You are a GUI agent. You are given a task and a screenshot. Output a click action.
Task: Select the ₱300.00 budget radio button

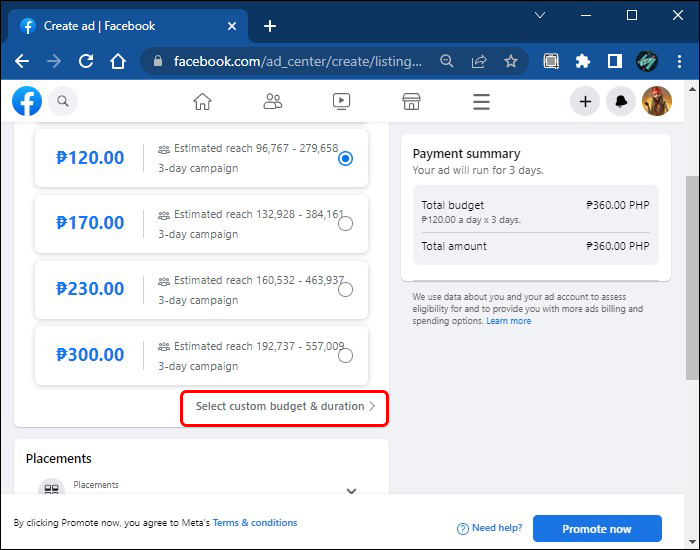[345, 356]
